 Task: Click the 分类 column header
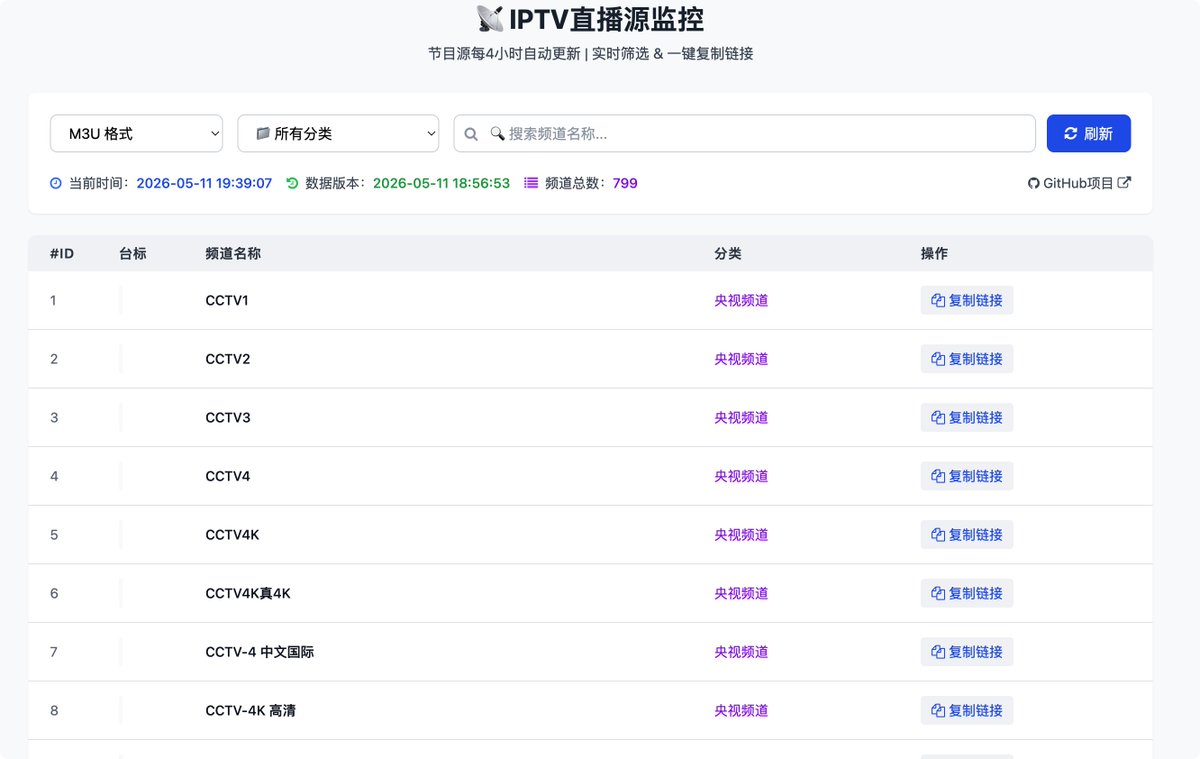(728, 254)
